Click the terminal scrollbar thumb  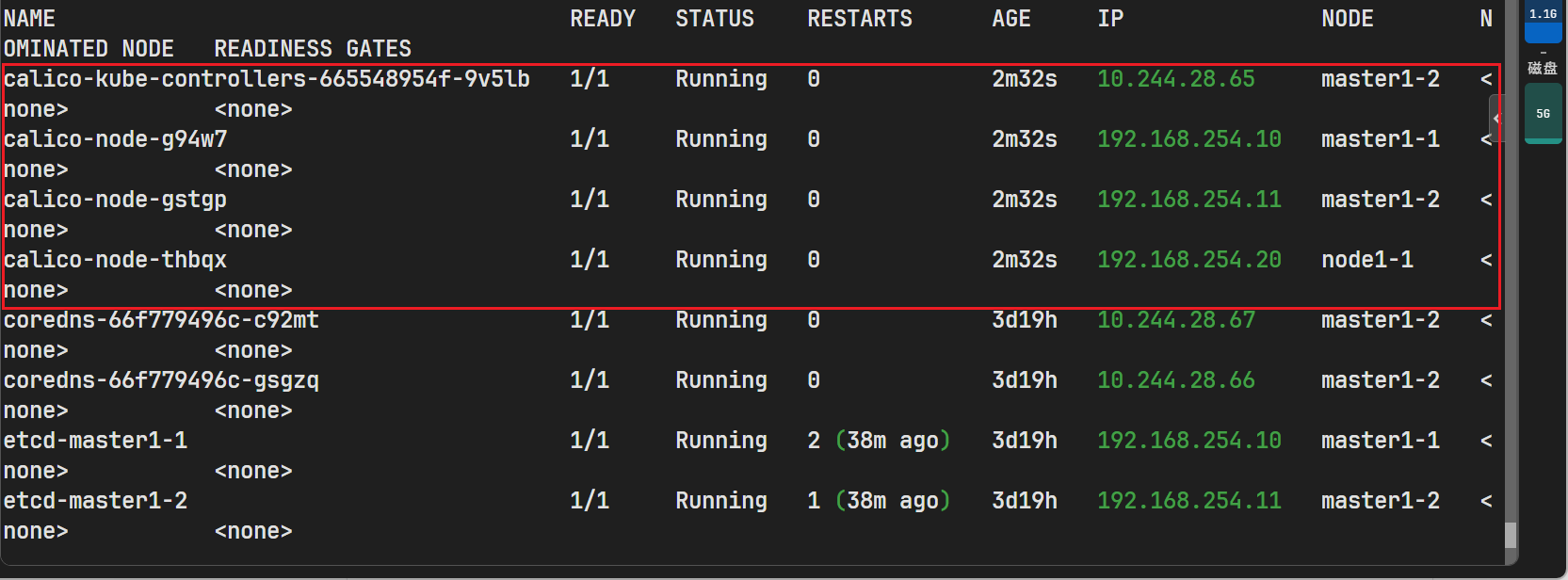click(1511, 535)
